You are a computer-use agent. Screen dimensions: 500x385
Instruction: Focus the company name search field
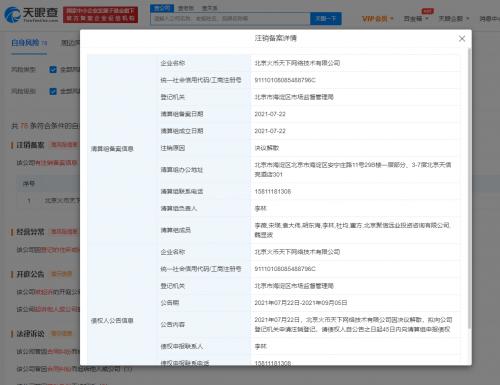pyautogui.click(x=230, y=19)
